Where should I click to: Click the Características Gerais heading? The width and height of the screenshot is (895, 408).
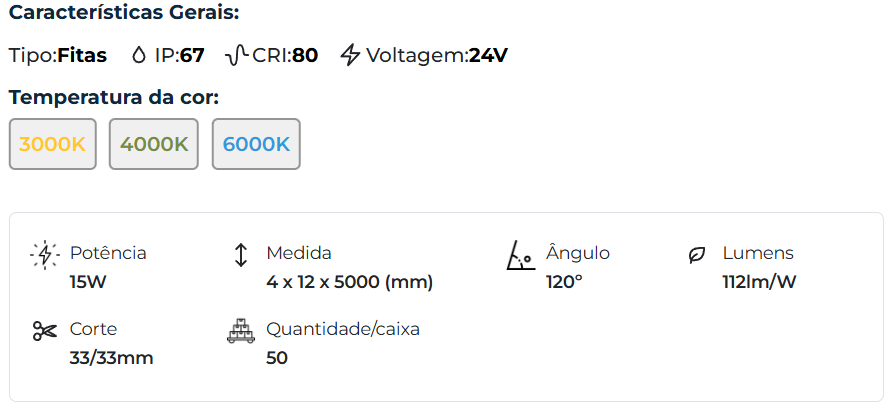pyautogui.click(x=124, y=15)
